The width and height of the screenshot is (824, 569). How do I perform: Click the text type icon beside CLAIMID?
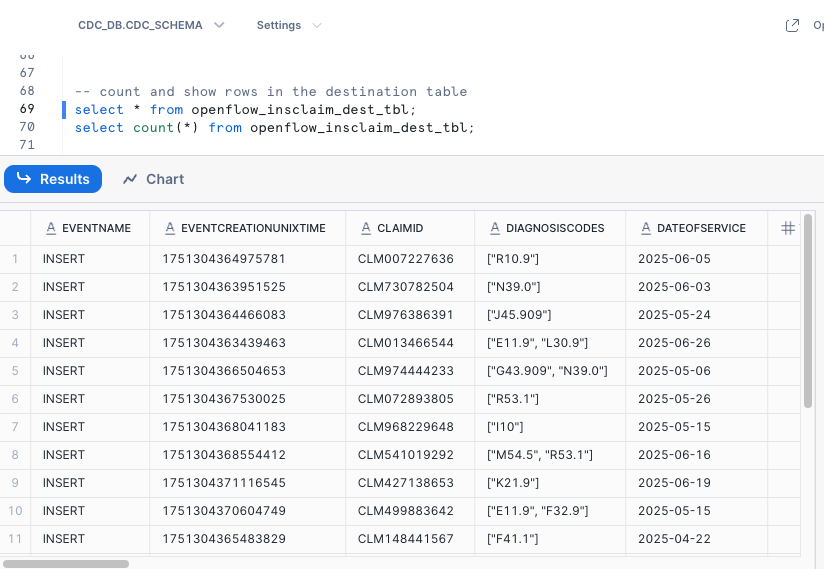tap(366, 228)
